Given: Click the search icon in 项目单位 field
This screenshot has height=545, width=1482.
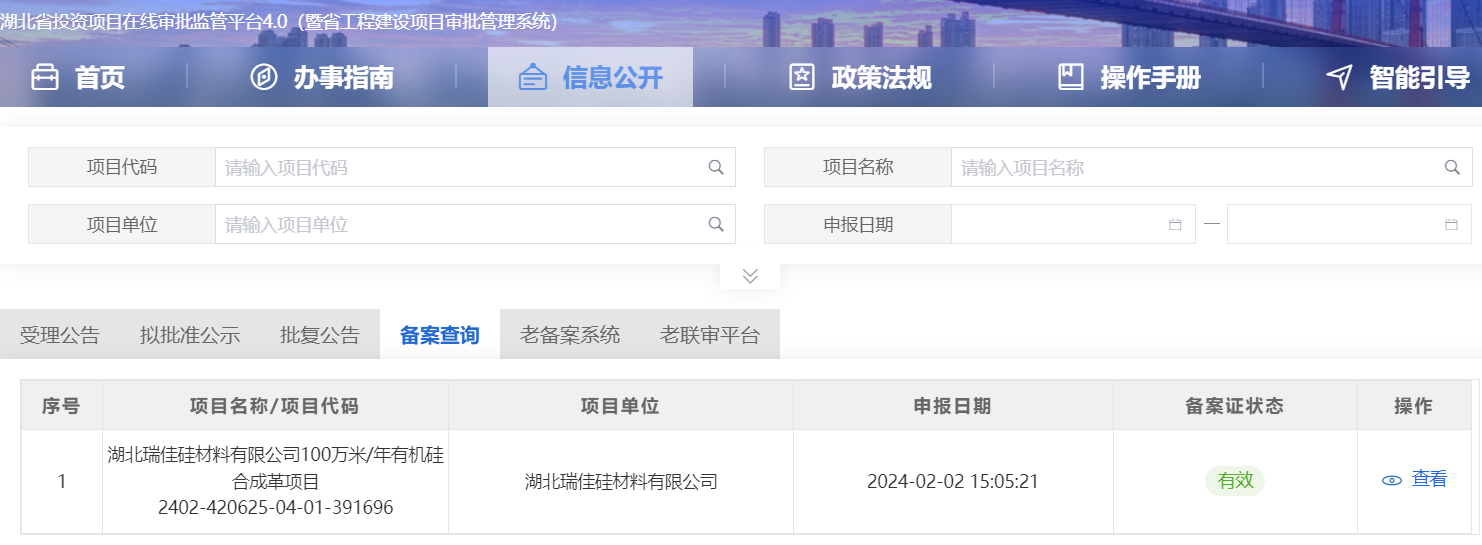Looking at the screenshot, I should pos(716,224).
